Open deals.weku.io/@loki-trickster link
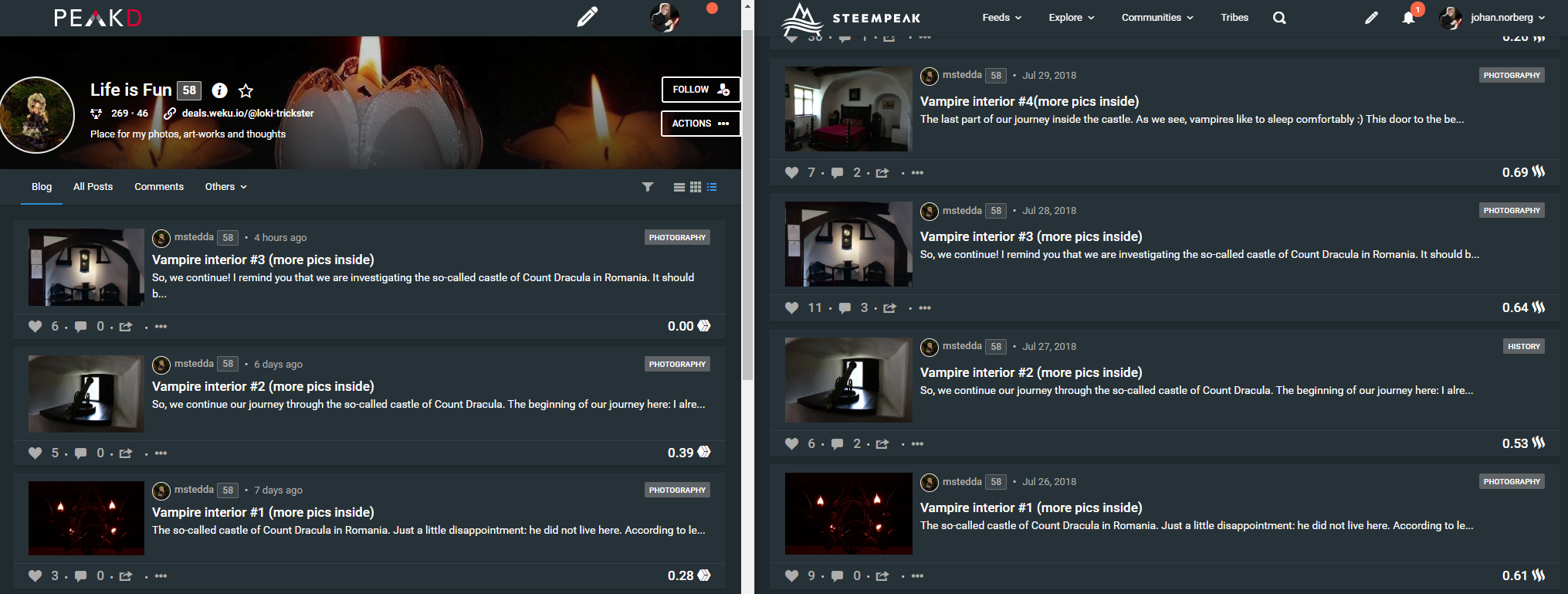Screen dimensions: 1568x594 pos(248,114)
